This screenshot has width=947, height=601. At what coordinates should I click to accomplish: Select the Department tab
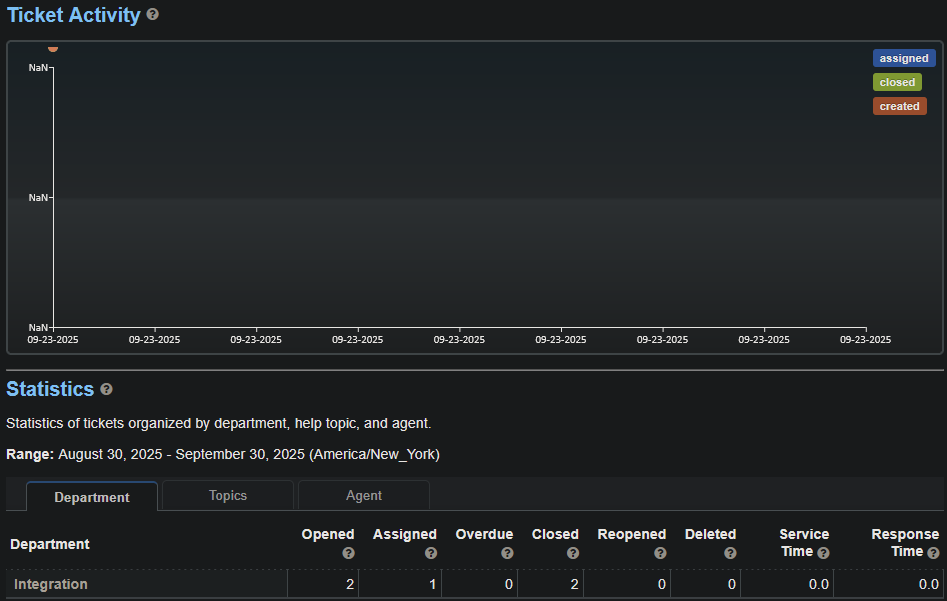coord(92,497)
